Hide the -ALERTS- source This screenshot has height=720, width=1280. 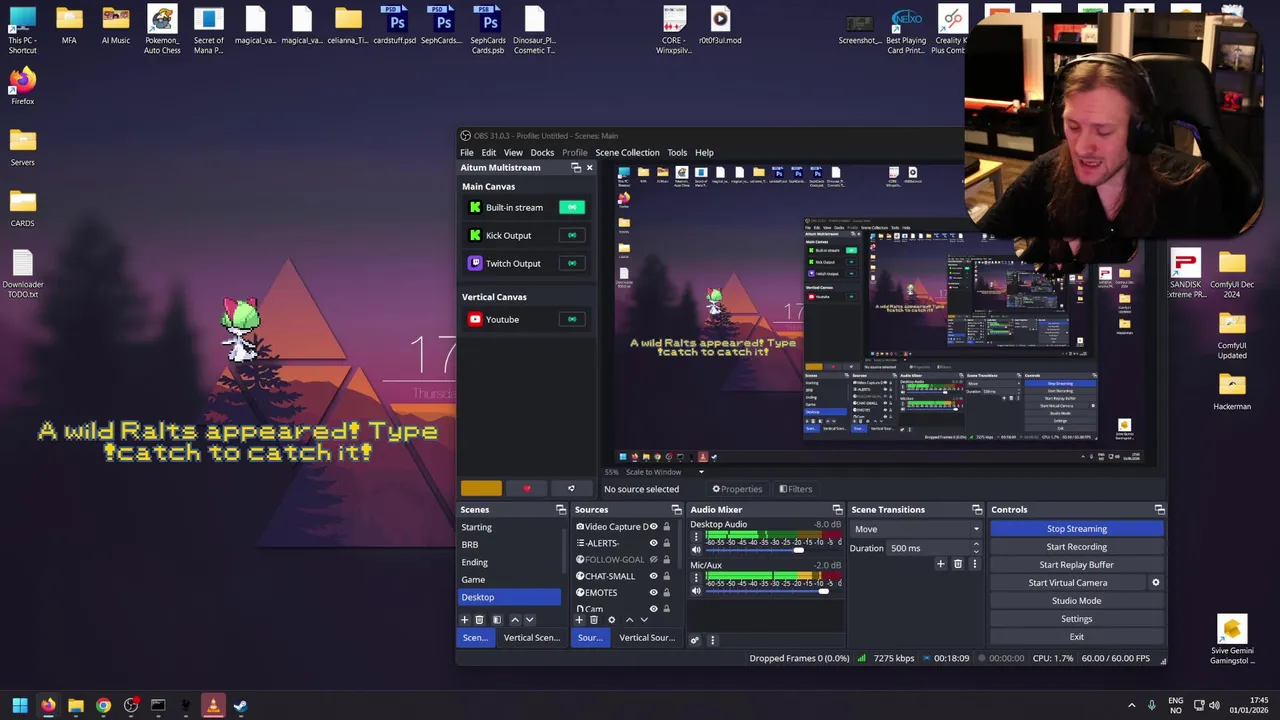point(653,543)
